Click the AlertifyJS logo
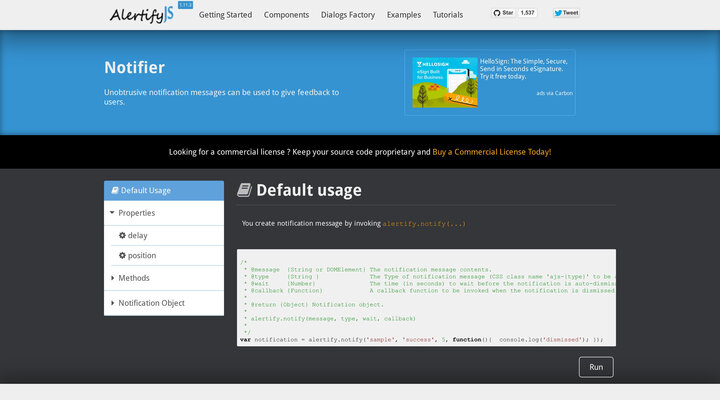 point(142,15)
